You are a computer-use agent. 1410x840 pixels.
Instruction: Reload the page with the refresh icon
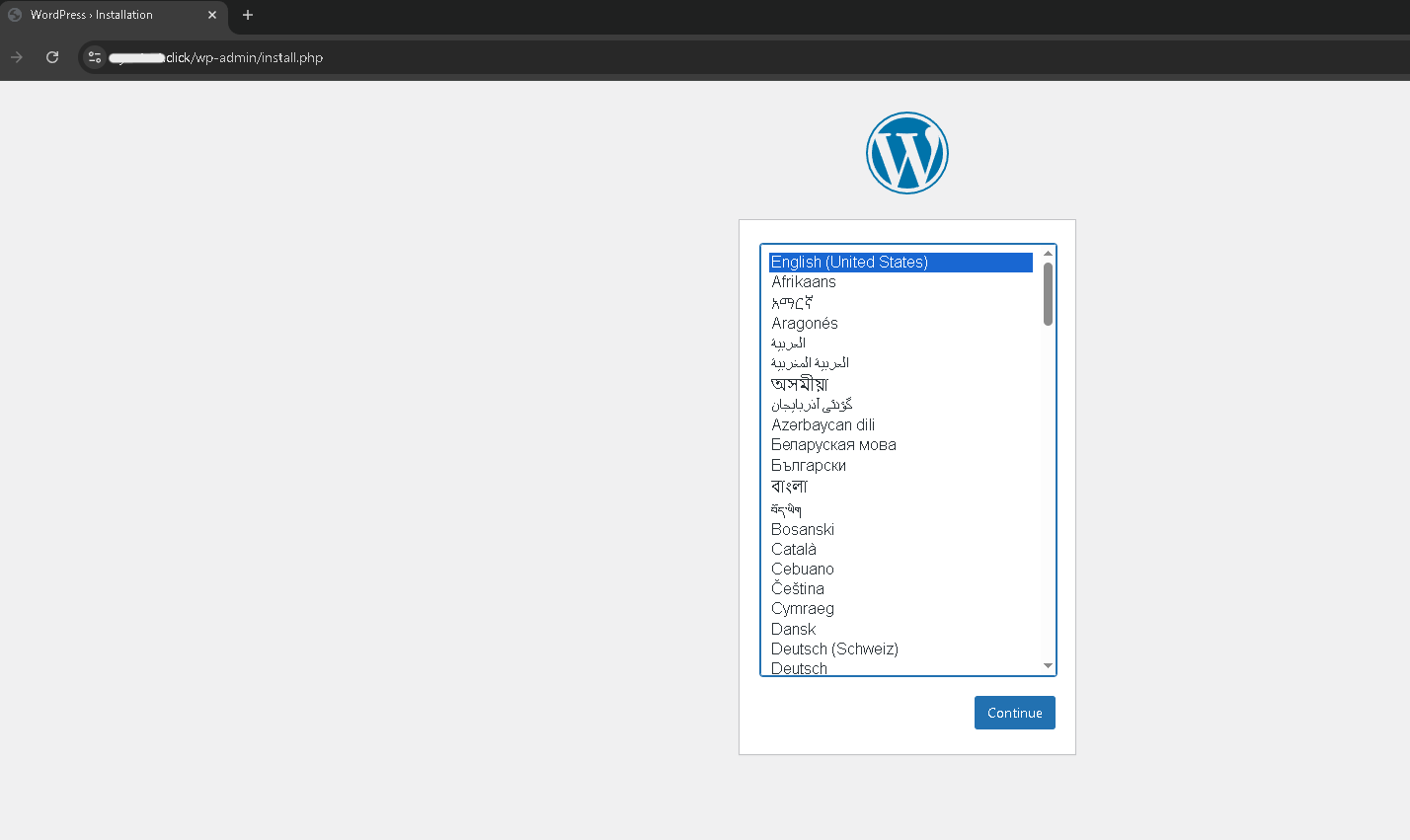(52, 57)
